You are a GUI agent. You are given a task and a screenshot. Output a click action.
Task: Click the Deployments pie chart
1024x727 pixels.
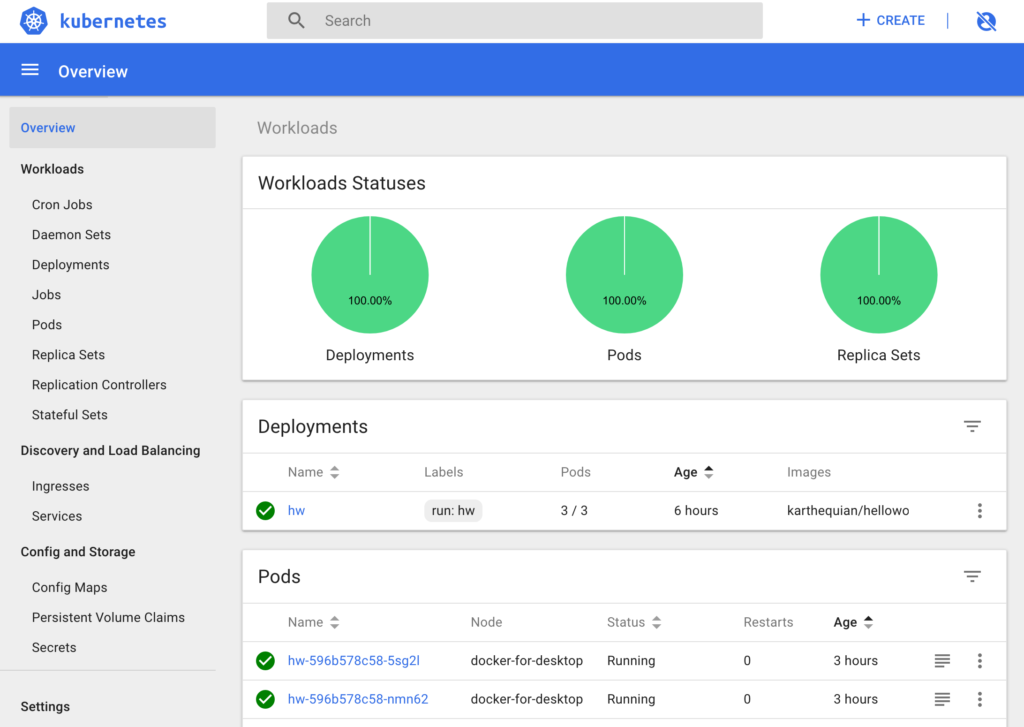[x=370, y=275]
